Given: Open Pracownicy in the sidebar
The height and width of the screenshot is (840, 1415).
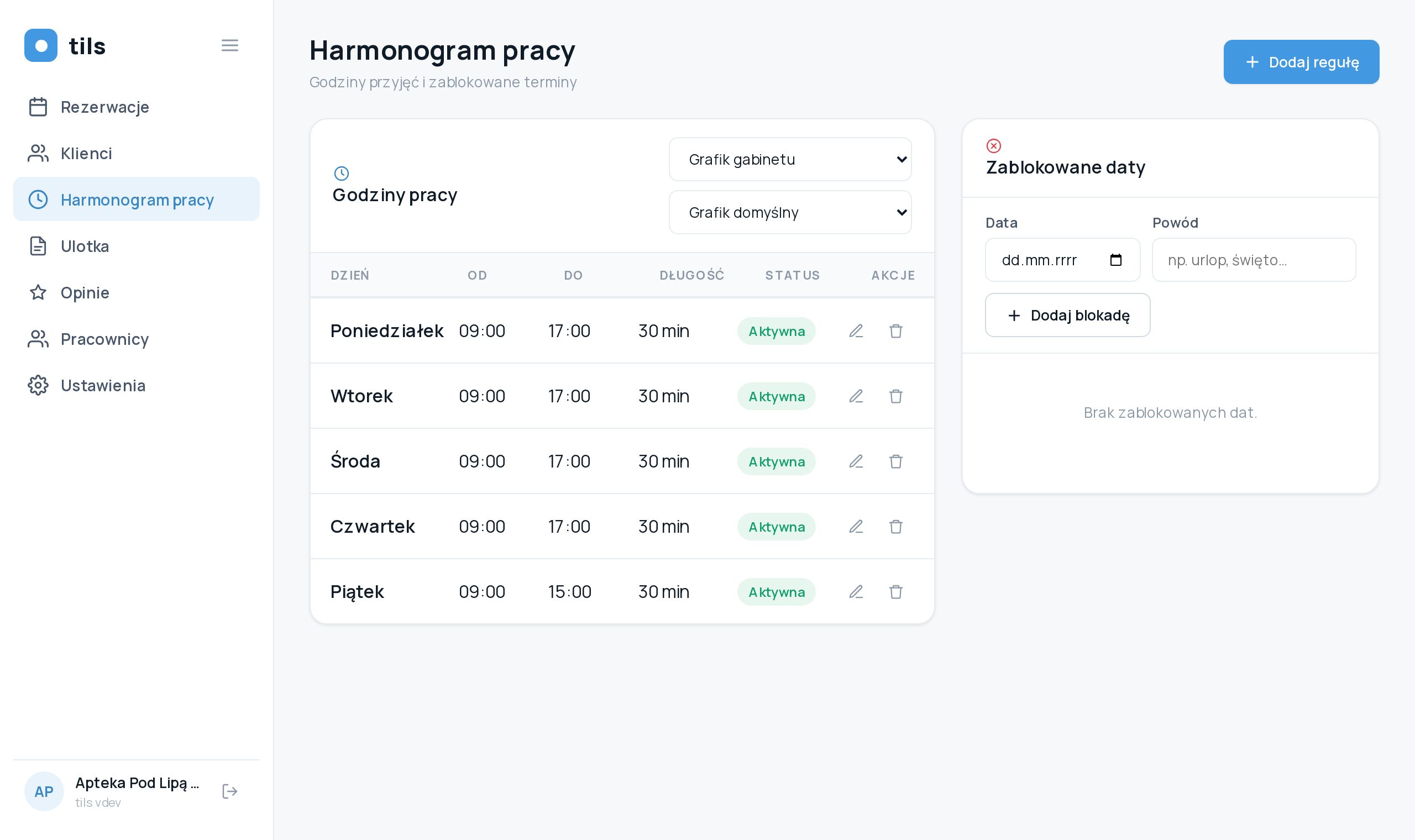Looking at the screenshot, I should (137, 339).
